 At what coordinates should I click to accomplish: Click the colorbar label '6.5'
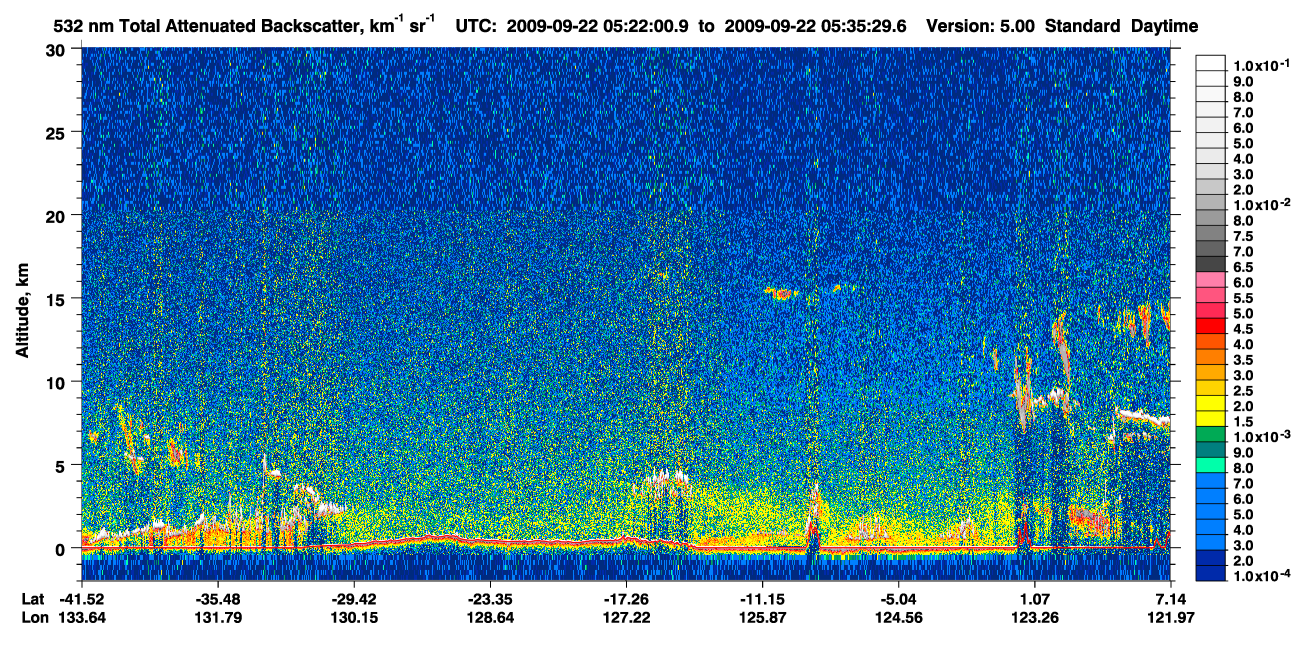(x=1245, y=267)
